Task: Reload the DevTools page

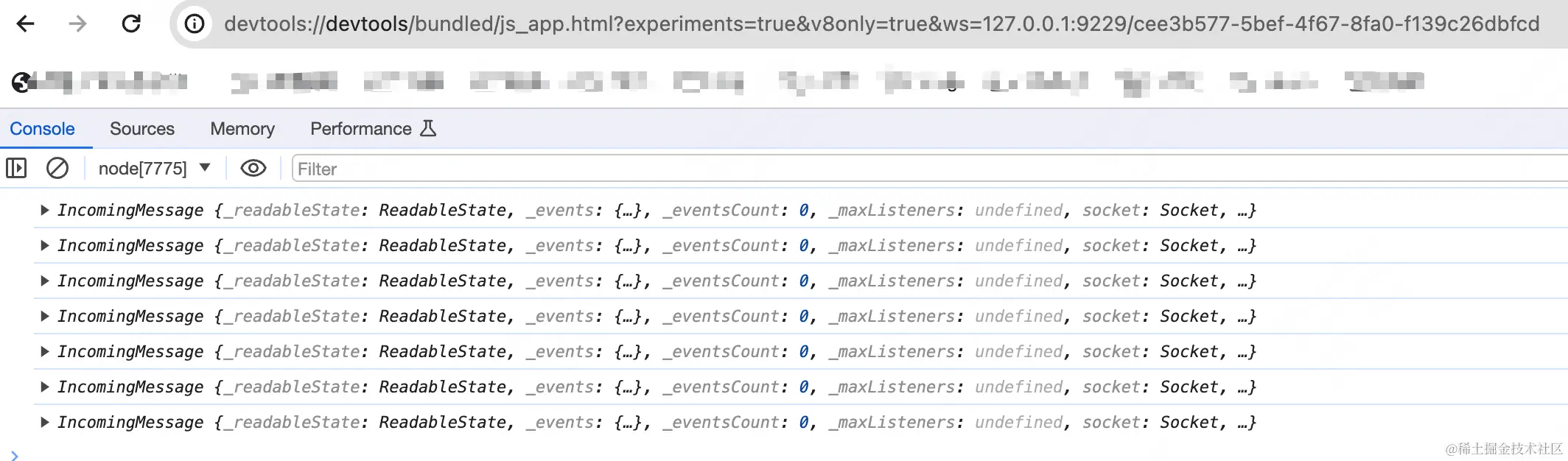Action: [x=131, y=24]
